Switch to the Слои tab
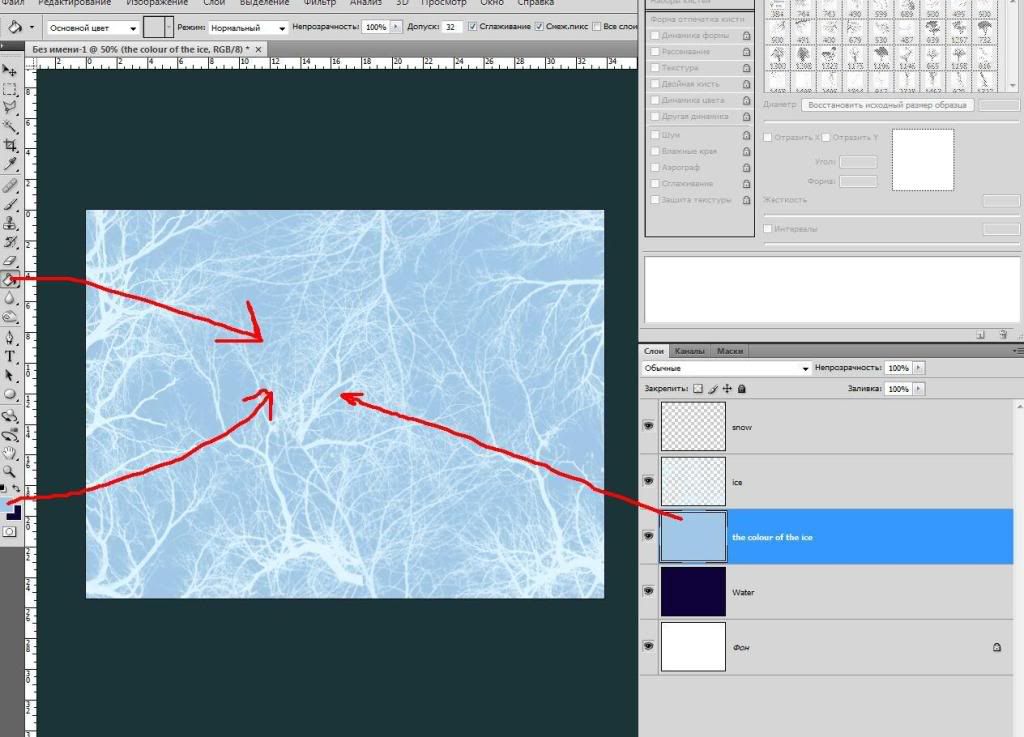 (654, 351)
